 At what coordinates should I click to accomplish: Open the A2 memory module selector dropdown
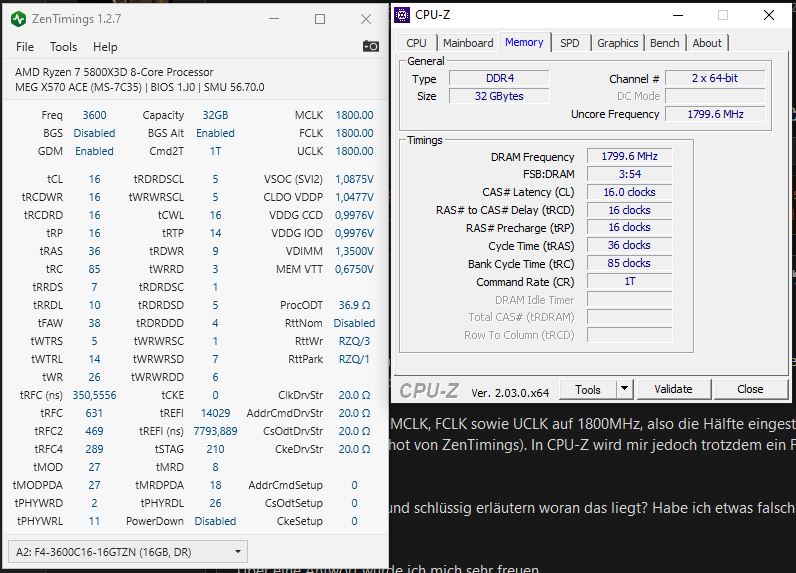128,552
